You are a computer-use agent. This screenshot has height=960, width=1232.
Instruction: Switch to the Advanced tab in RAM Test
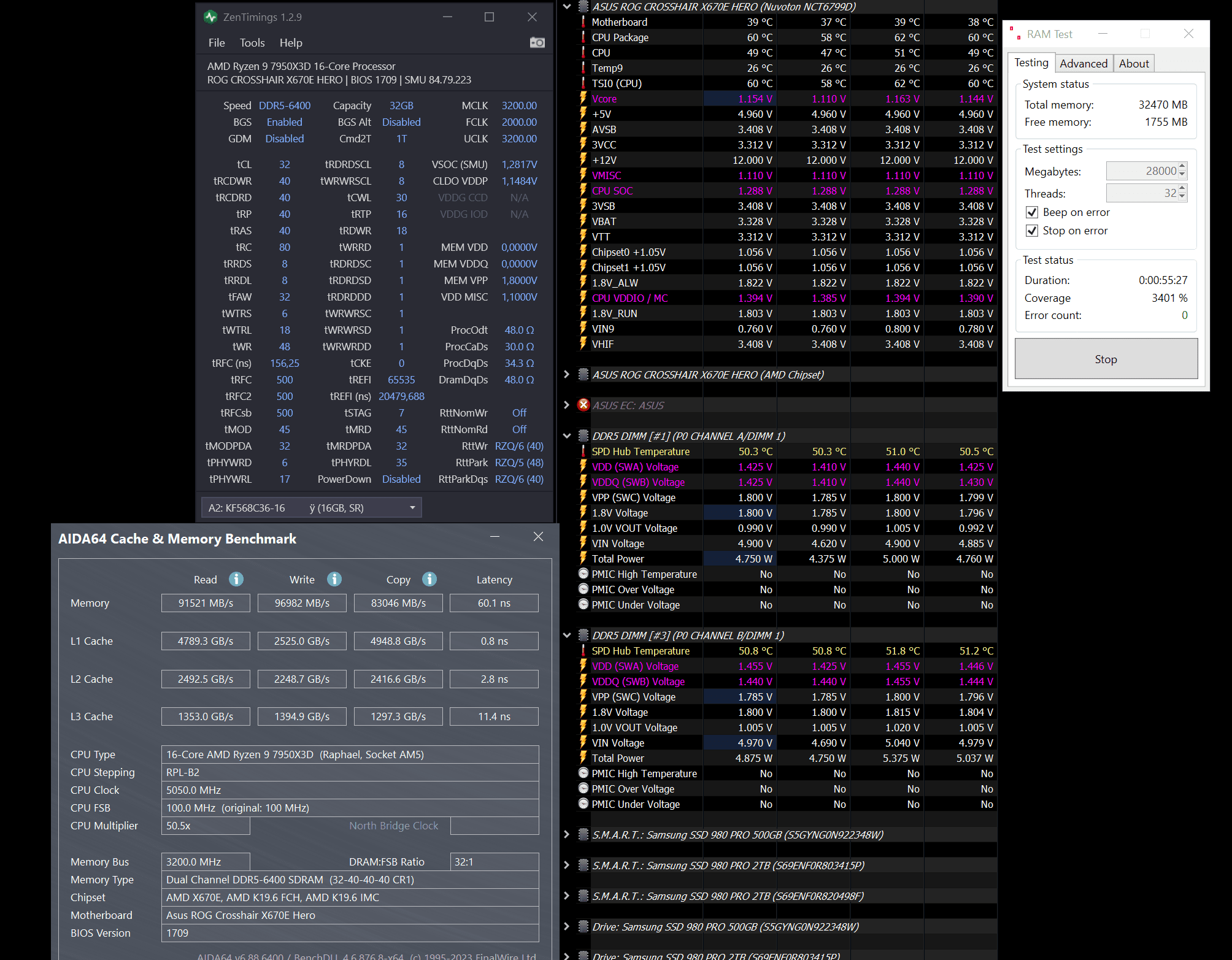click(x=1083, y=63)
